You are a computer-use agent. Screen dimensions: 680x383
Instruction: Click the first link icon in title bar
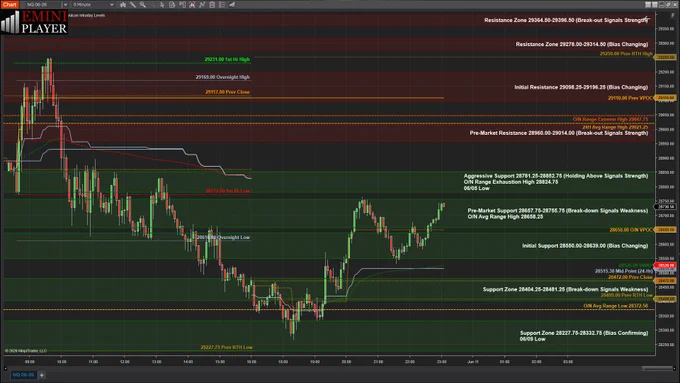coord(648,4)
